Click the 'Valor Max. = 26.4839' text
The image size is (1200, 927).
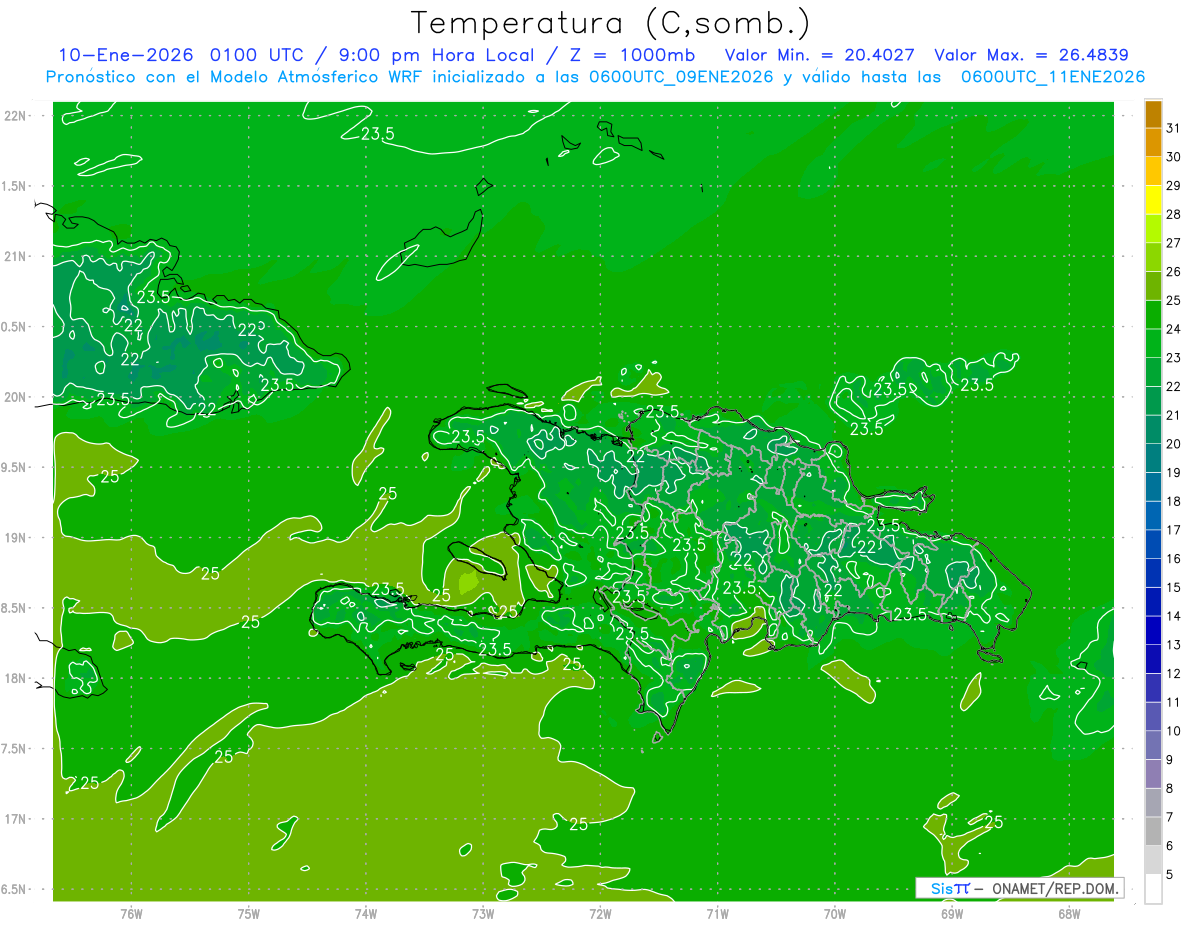coord(1031,55)
